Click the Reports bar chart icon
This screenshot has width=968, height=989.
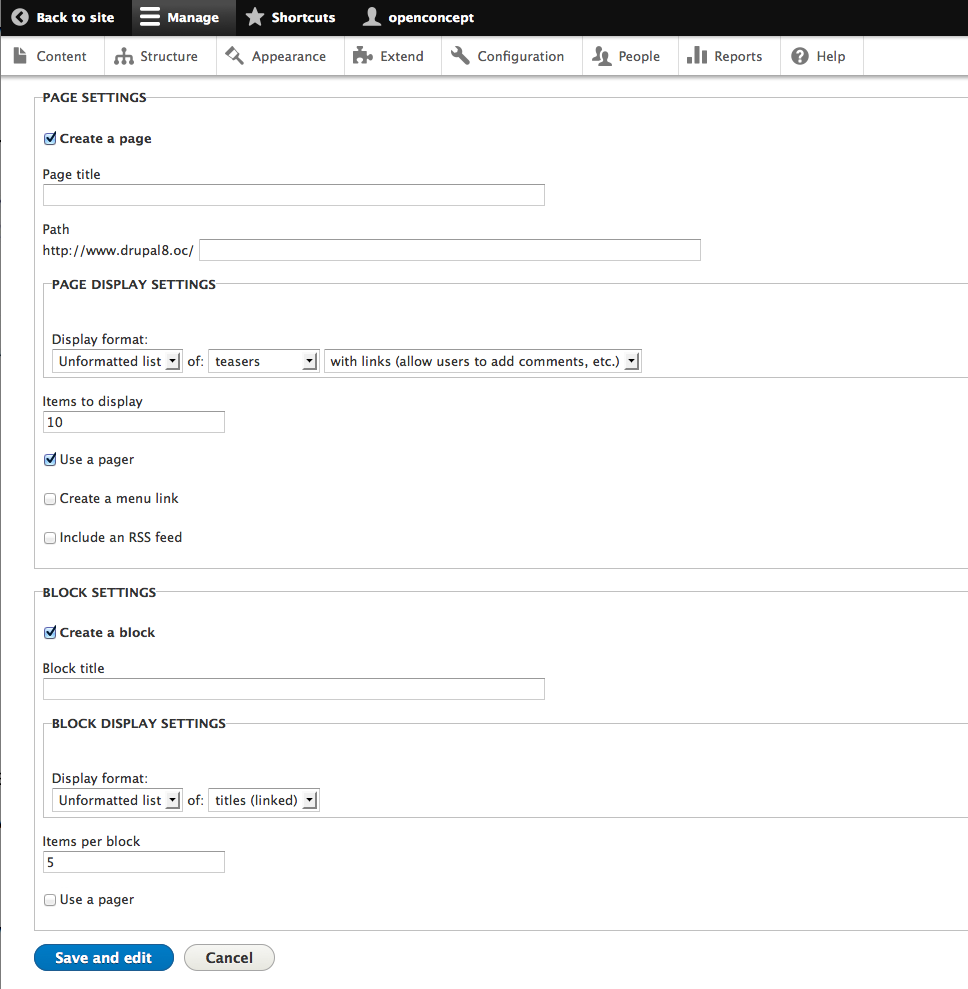[x=697, y=56]
